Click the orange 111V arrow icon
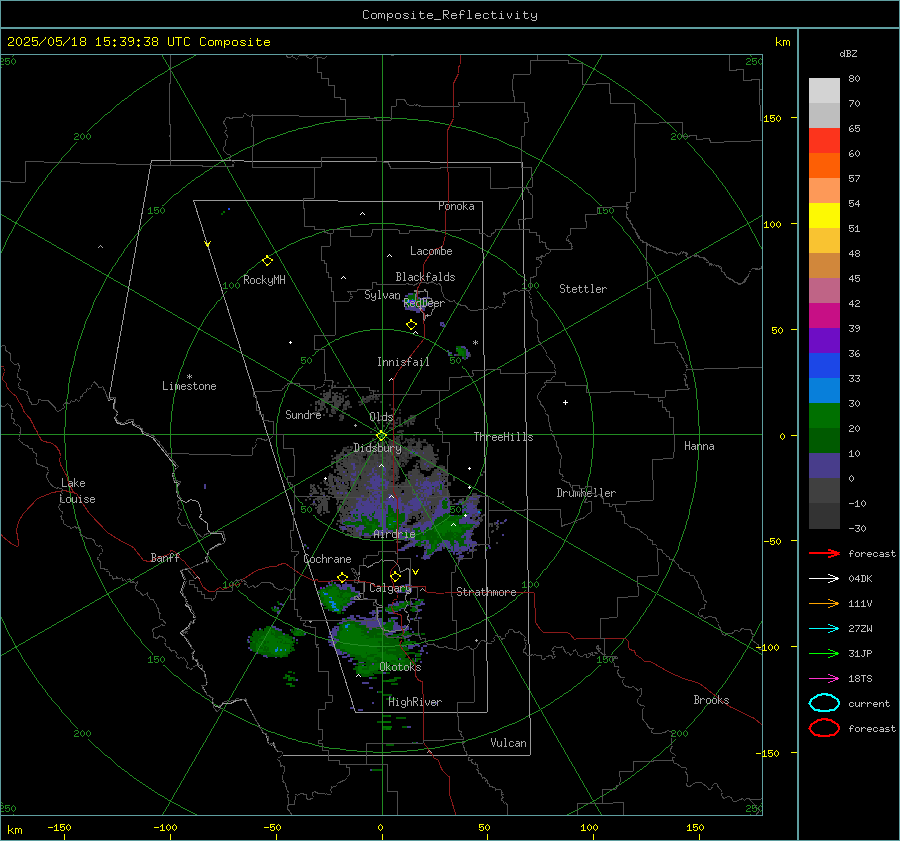 [x=824, y=603]
